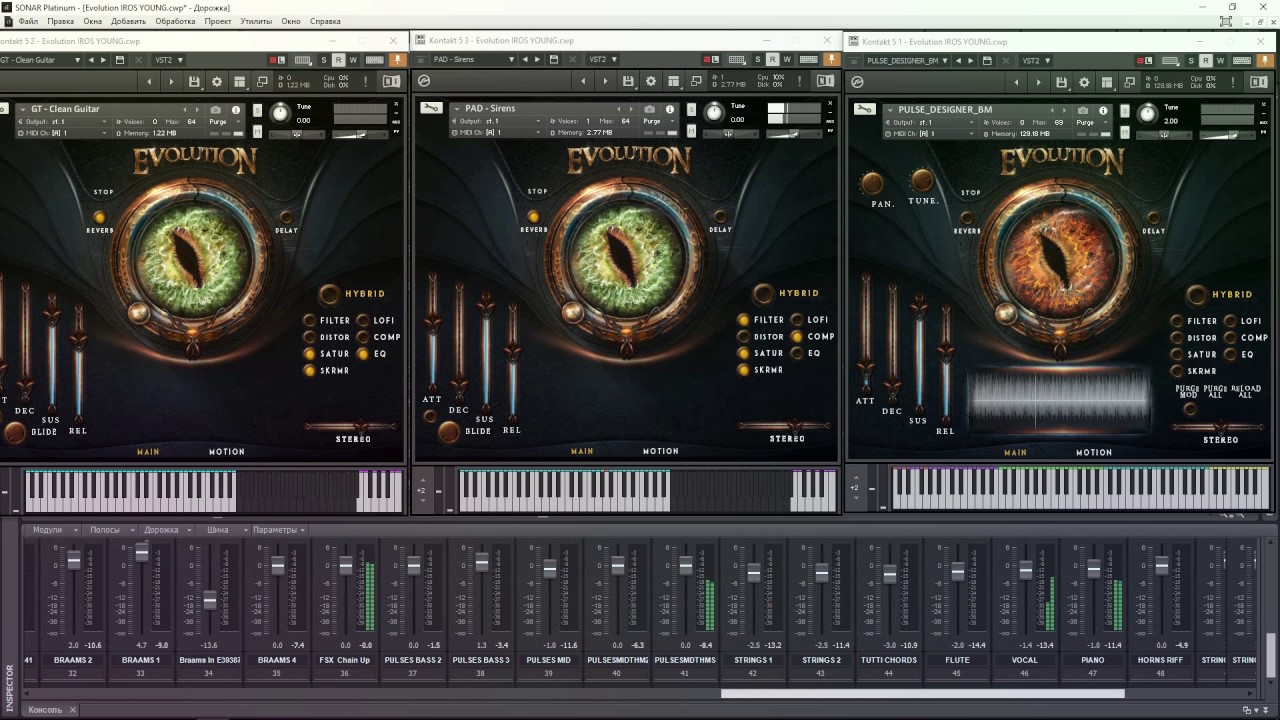Click the W button in Kontakt 5 3 header
1280x720 pixels.
(x=787, y=60)
